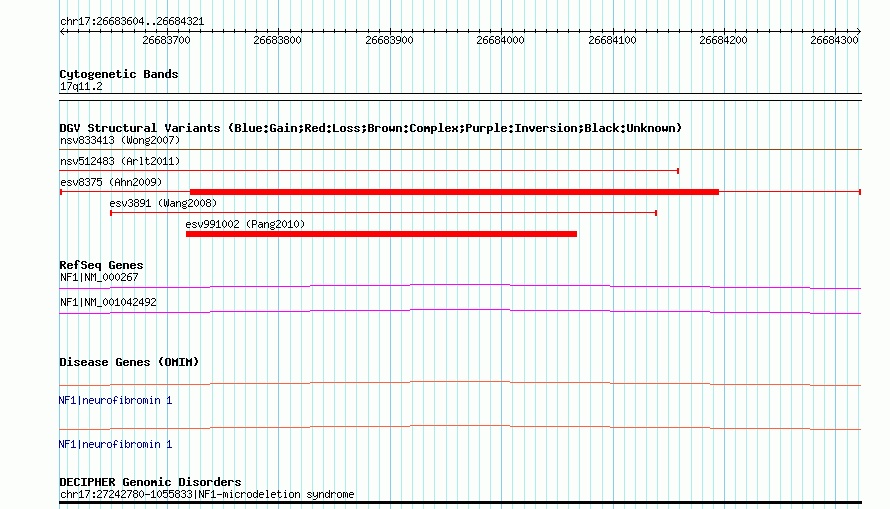890x509 pixels.
Task: Click the chr17:26683604..26684321 region label
Action: point(132,22)
